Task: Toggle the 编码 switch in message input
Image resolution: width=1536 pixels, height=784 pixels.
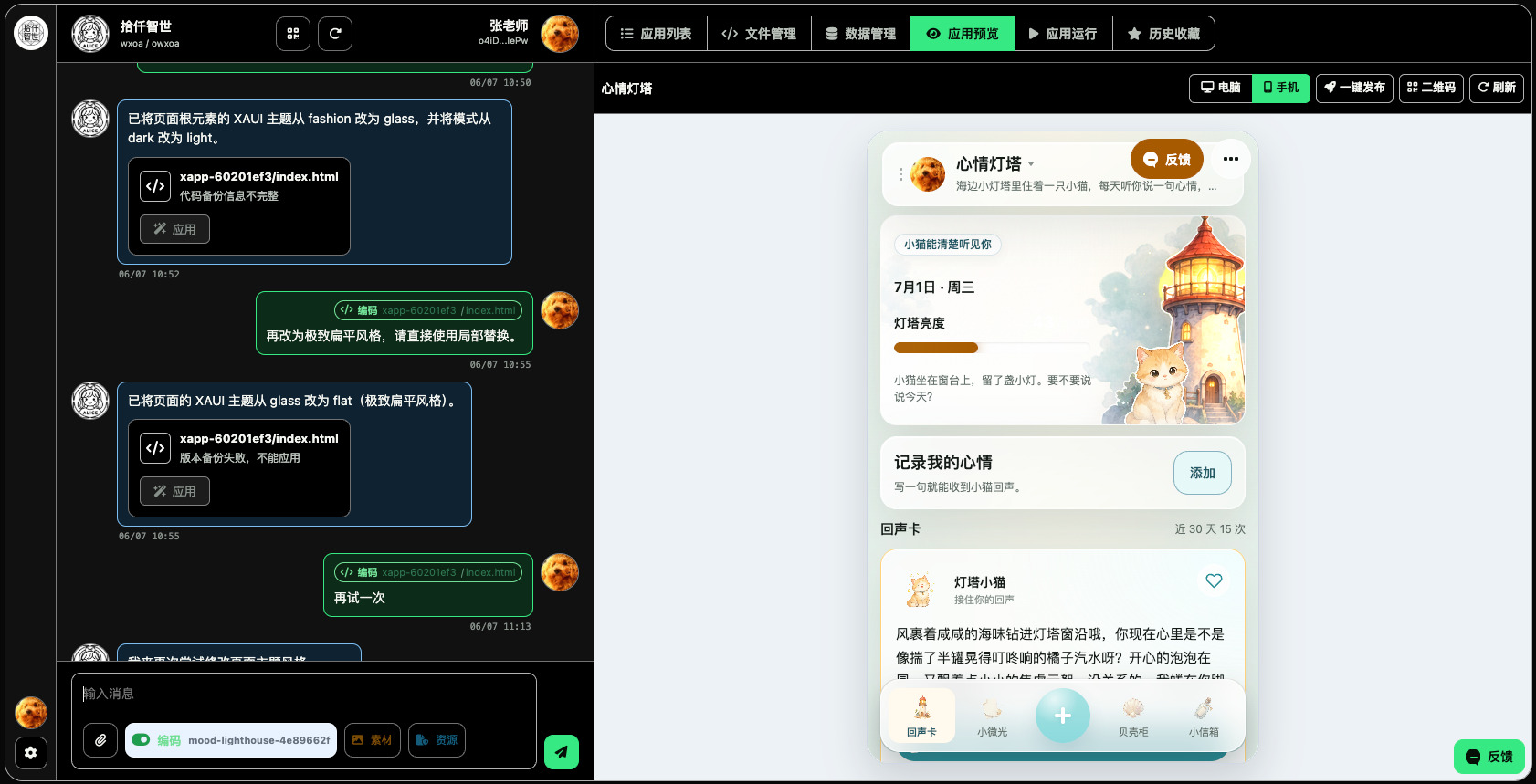Action: 141,740
